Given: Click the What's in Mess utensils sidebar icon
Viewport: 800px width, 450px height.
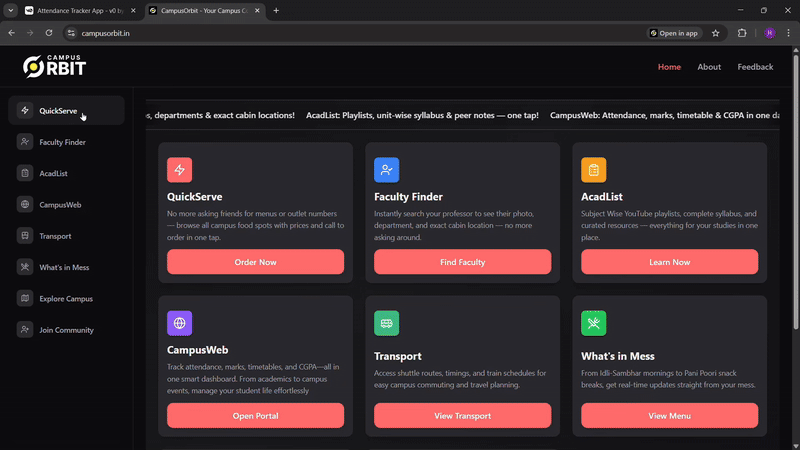Looking at the screenshot, I should pos(25,267).
